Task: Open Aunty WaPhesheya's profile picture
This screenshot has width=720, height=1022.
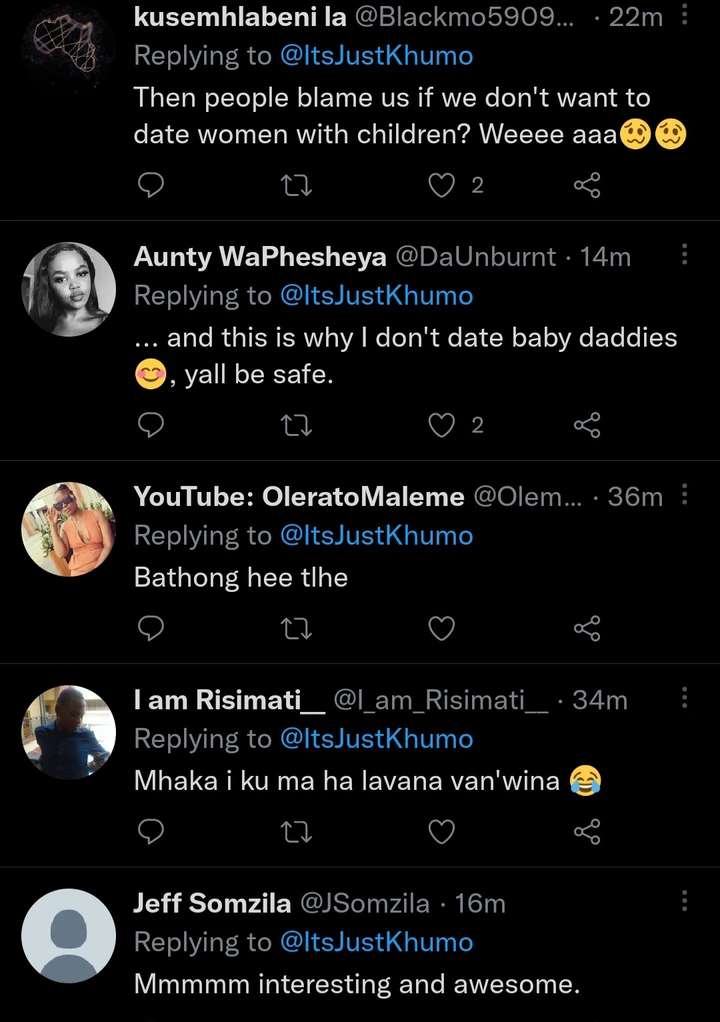Action: pyautogui.click(x=69, y=289)
